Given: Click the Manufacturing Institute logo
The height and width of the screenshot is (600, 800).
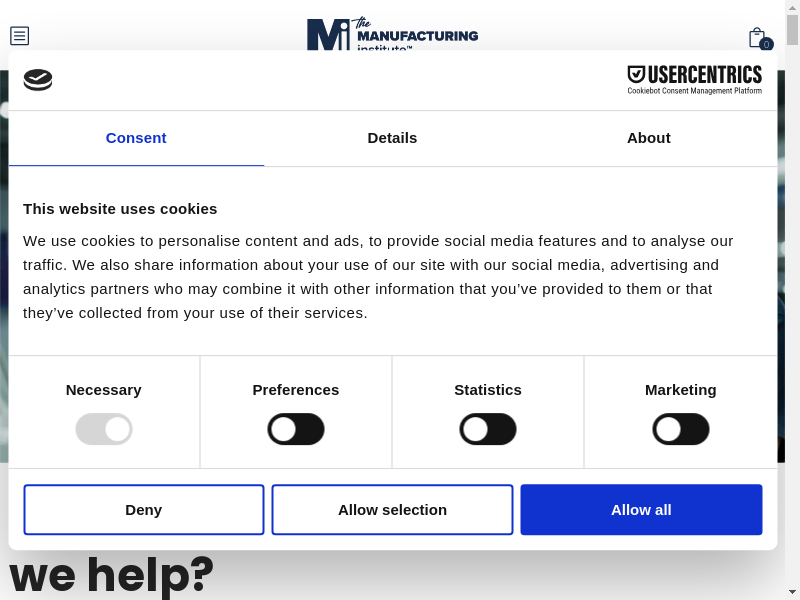Looking at the screenshot, I should [x=392, y=33].
